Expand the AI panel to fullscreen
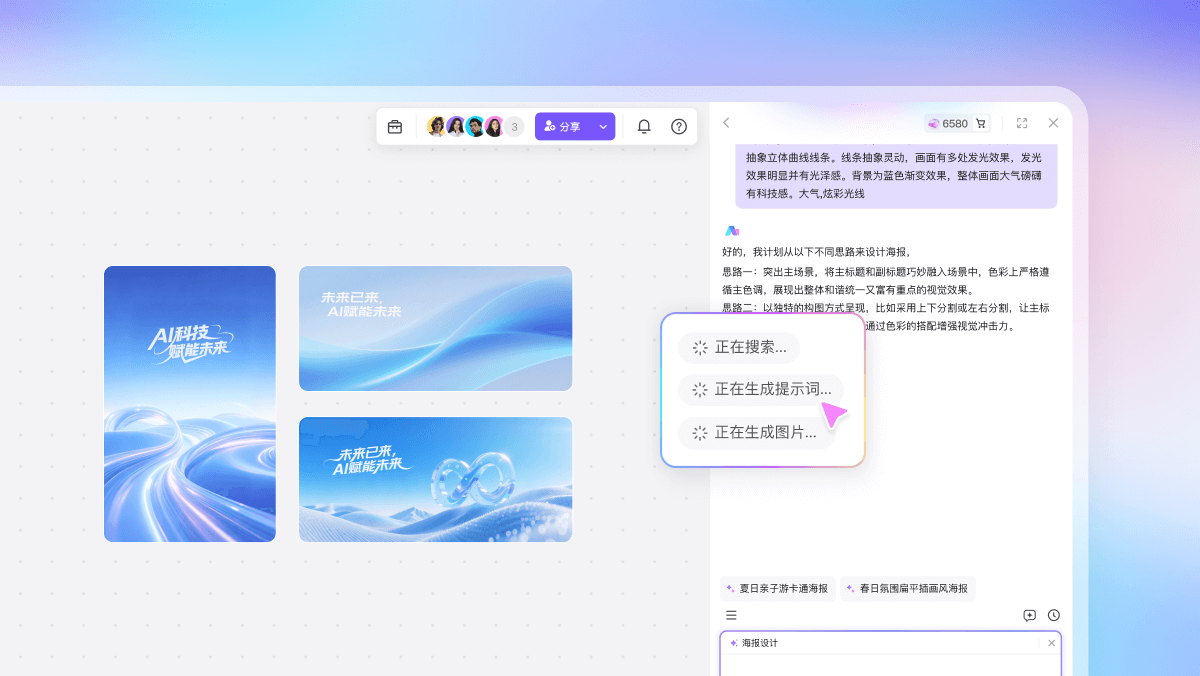Image resolution: width=1200 pixels, height=676 pixels. pyautogui.click(x=1022, y=123)
